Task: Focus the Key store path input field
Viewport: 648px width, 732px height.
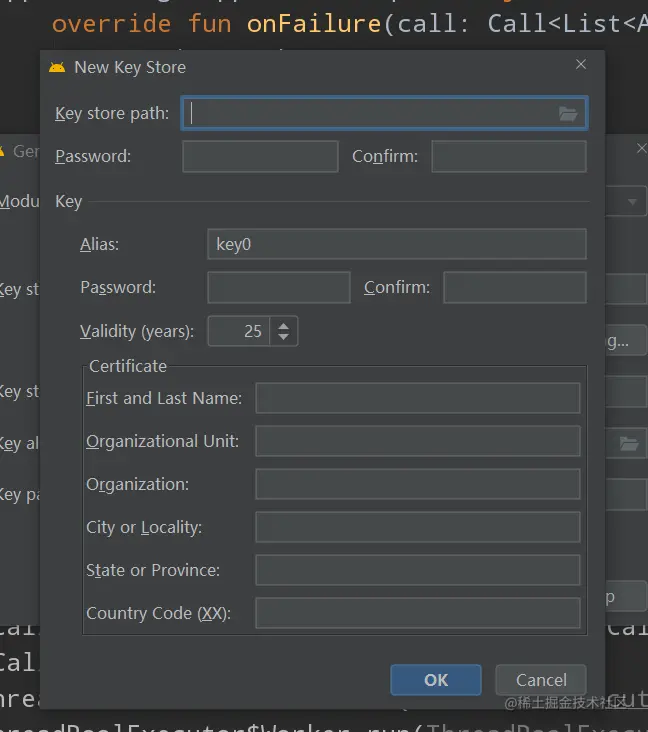Action: [384, 113]
